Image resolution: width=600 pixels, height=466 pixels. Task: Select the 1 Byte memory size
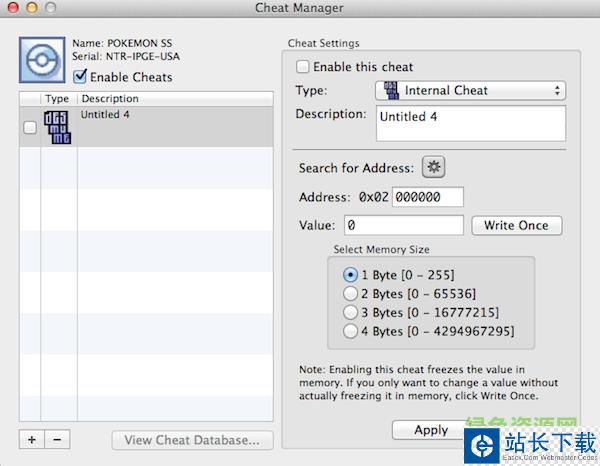point(350,274)
